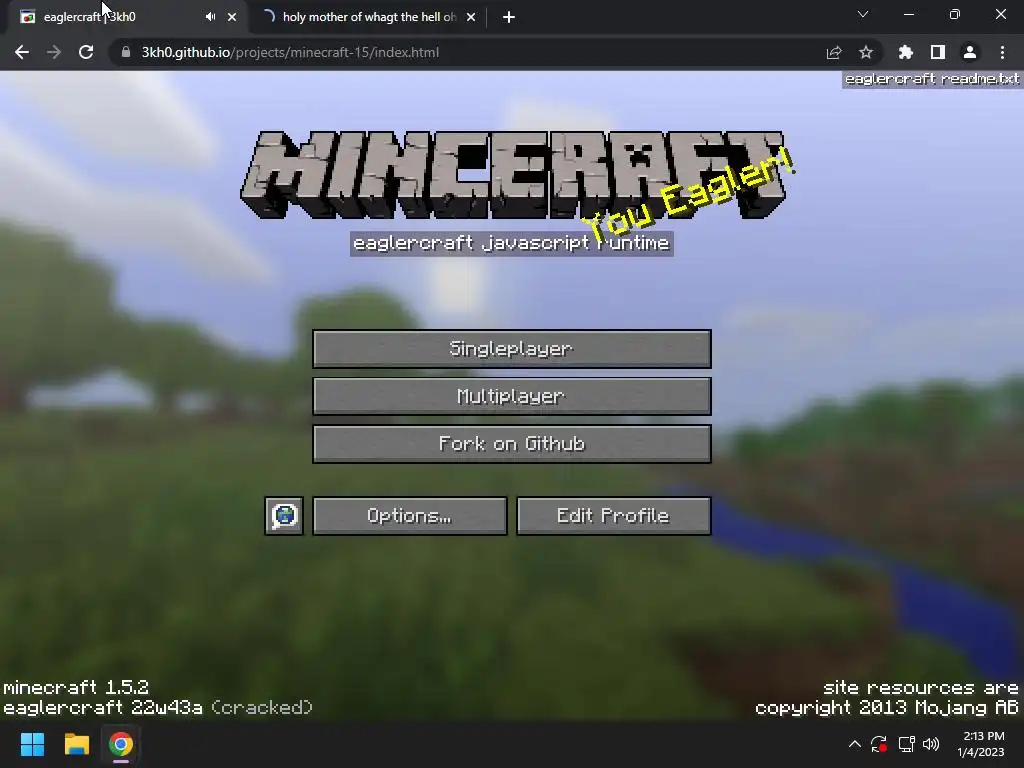Open the Edit Profile screen

613,516
